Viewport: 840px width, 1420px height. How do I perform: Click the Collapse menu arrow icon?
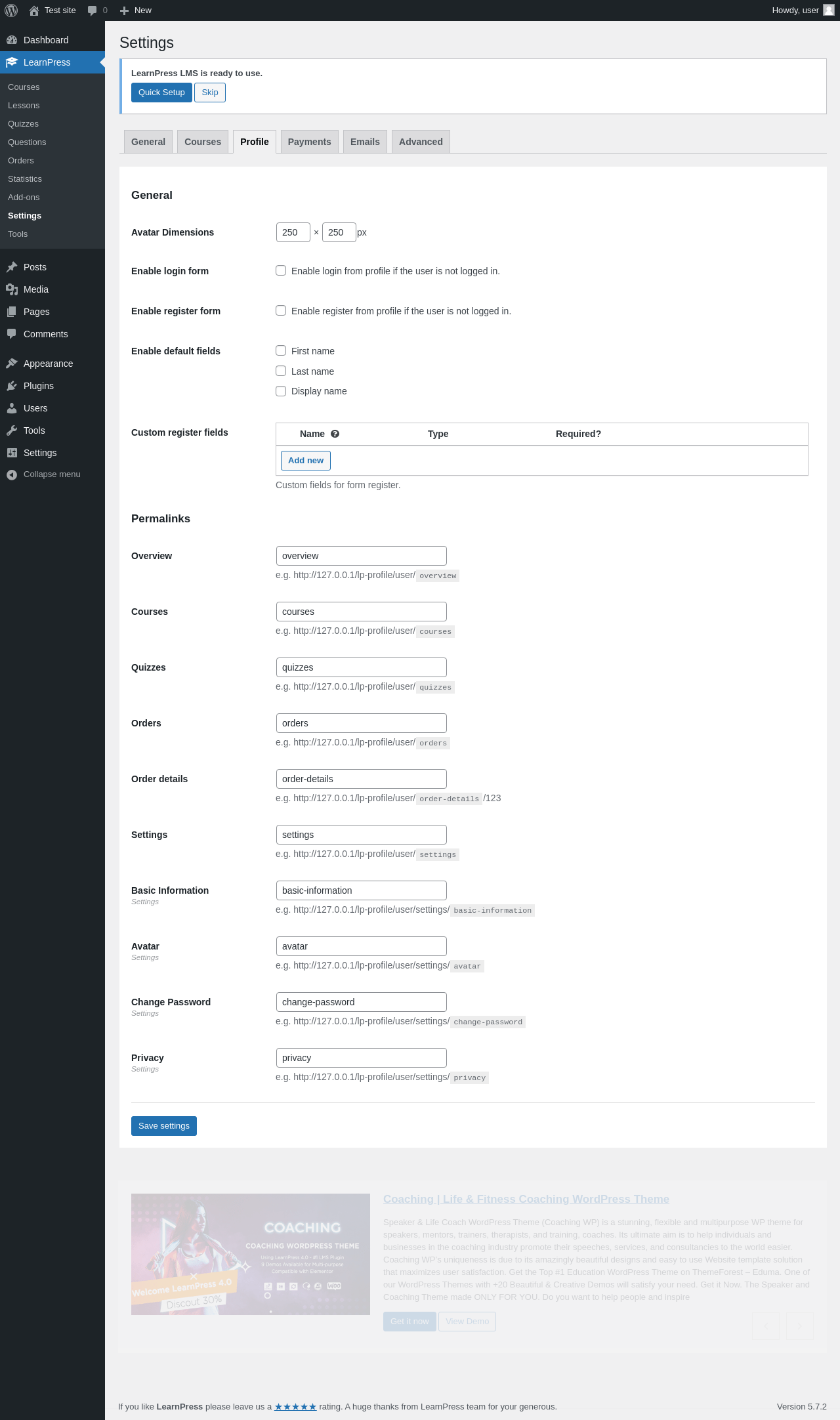point(12,474)
